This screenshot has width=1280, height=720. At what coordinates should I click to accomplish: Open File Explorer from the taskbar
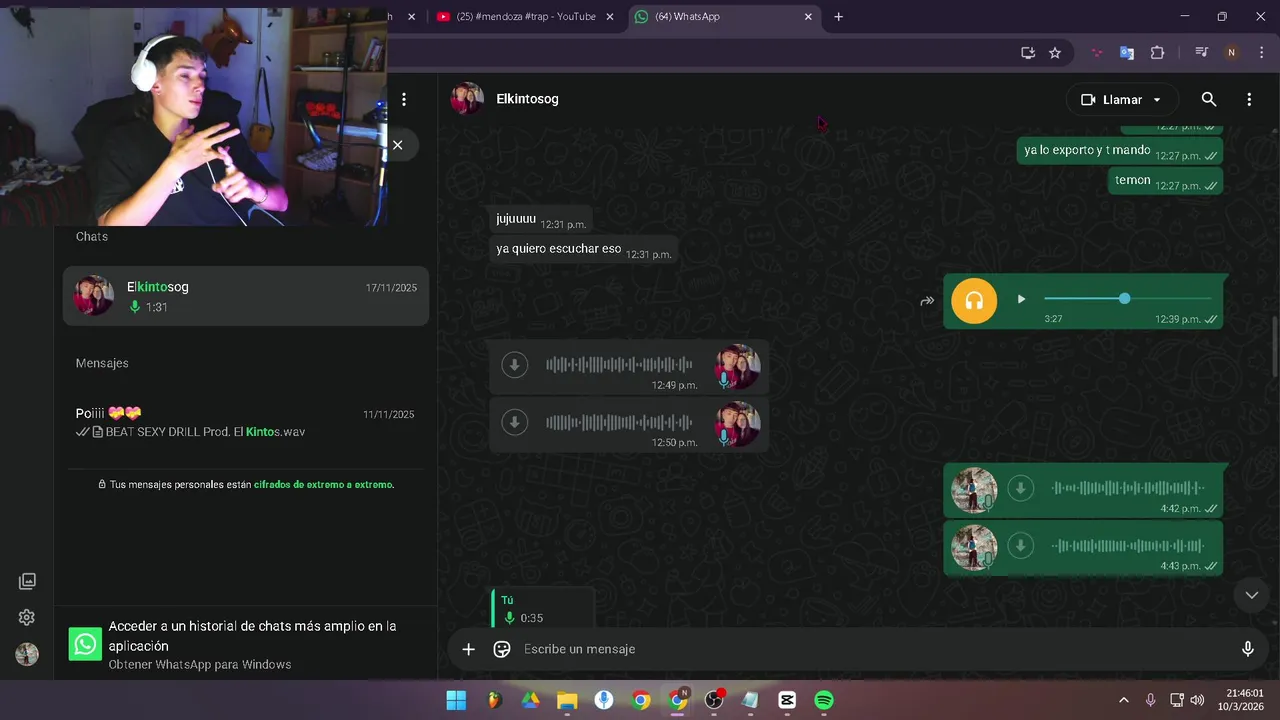click(x=567, y=700)
